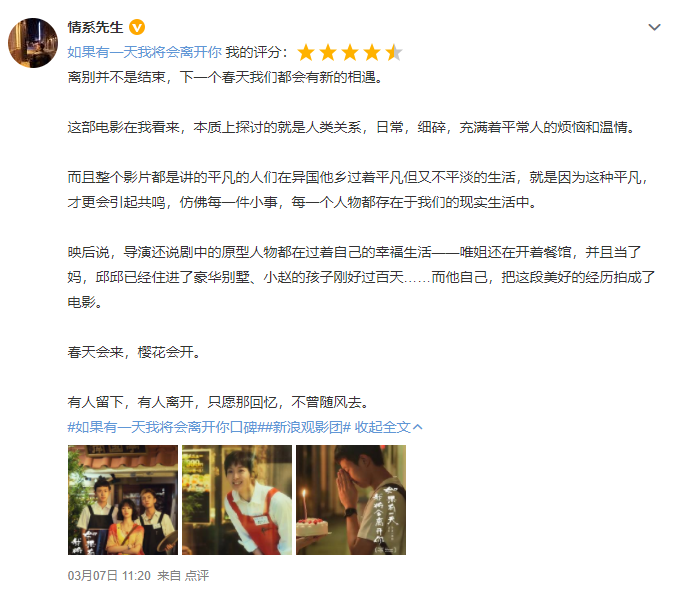Click the upward chevron beside 收起全文
Image resolution: width=674 pixels, height=598 pixels.
click(x=417, y=427)
